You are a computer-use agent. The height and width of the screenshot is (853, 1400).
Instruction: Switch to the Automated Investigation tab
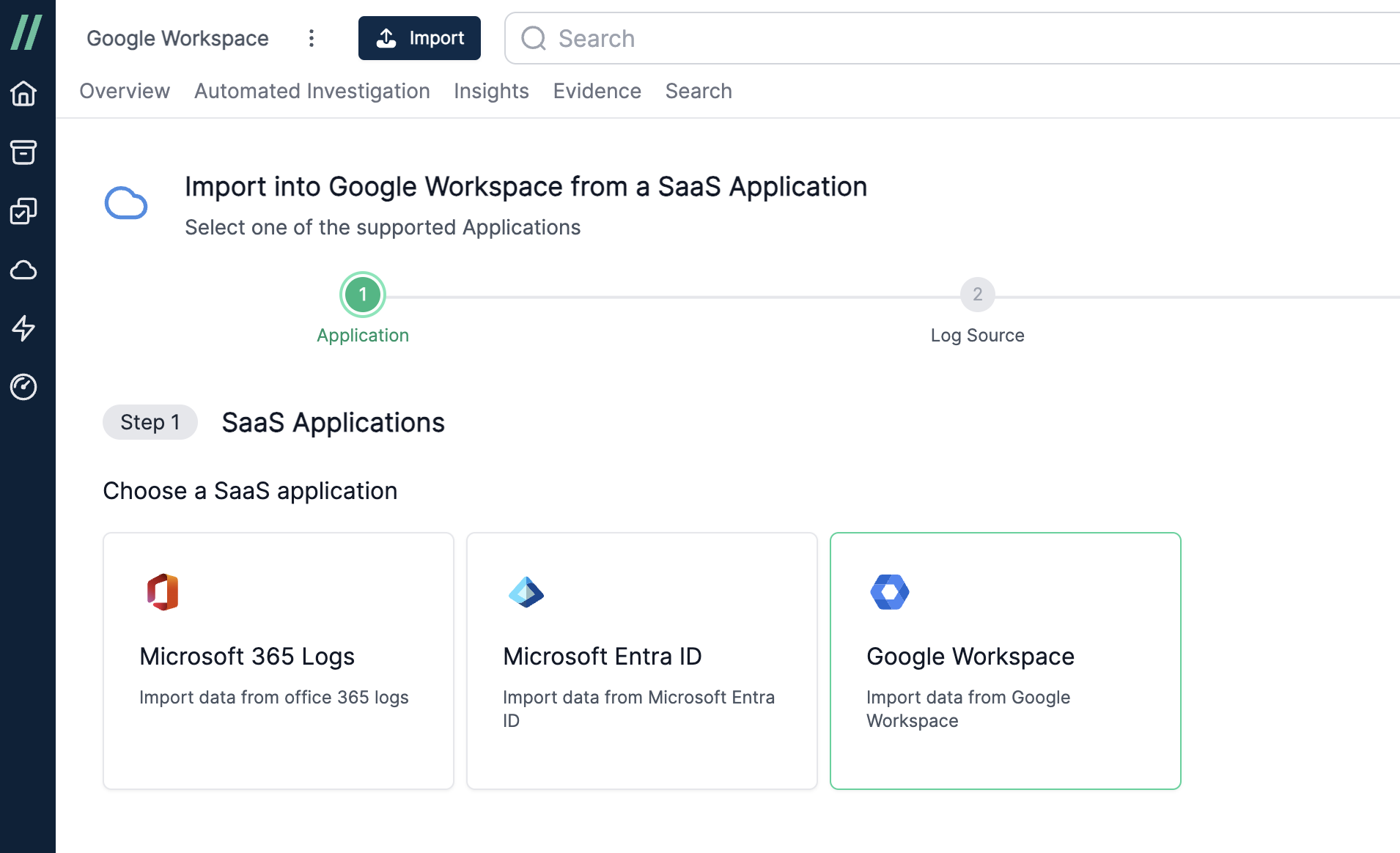pyautogui.click(x=312, y=91)
